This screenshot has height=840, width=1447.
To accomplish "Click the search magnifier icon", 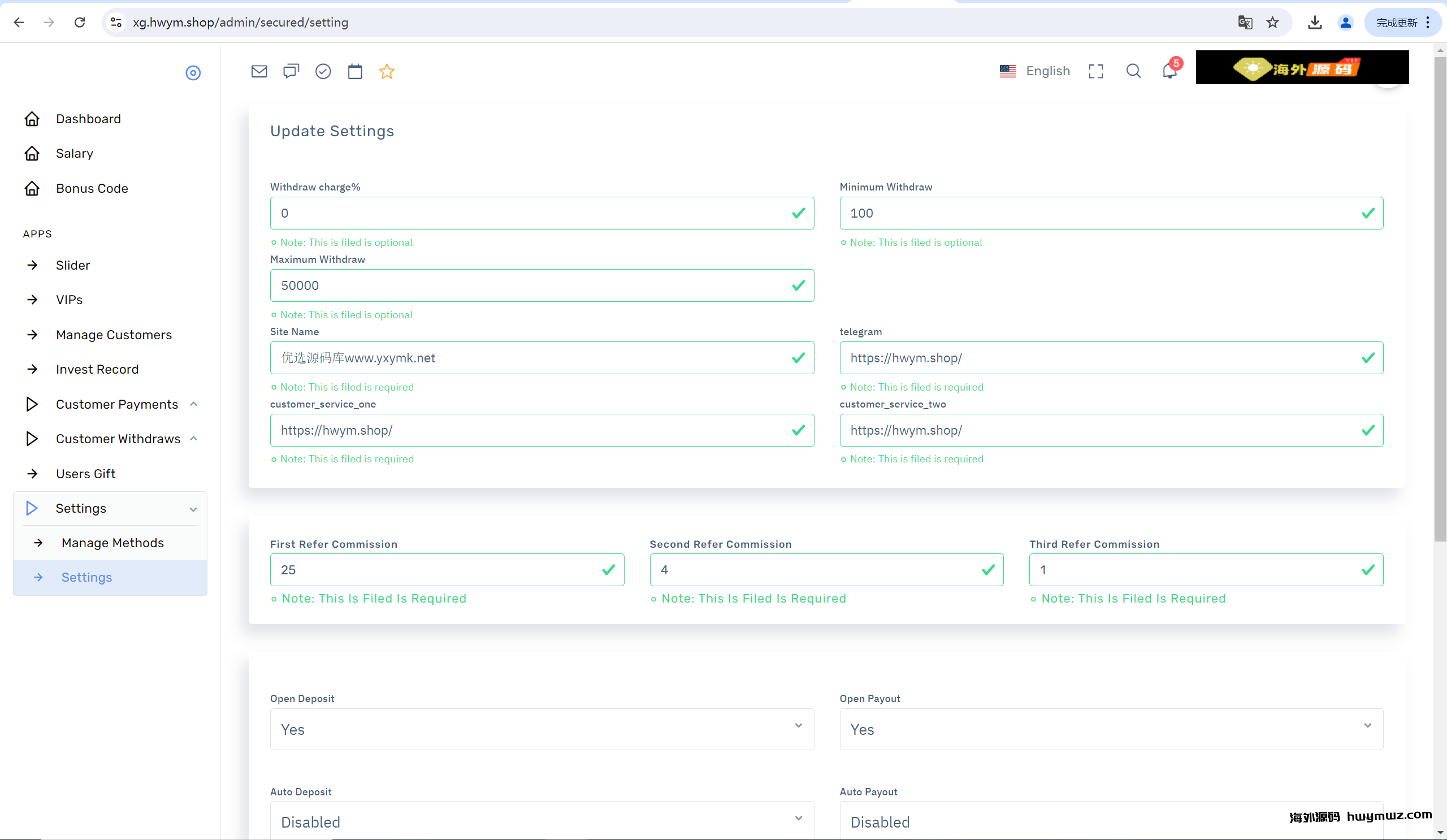I will 1133,71.
